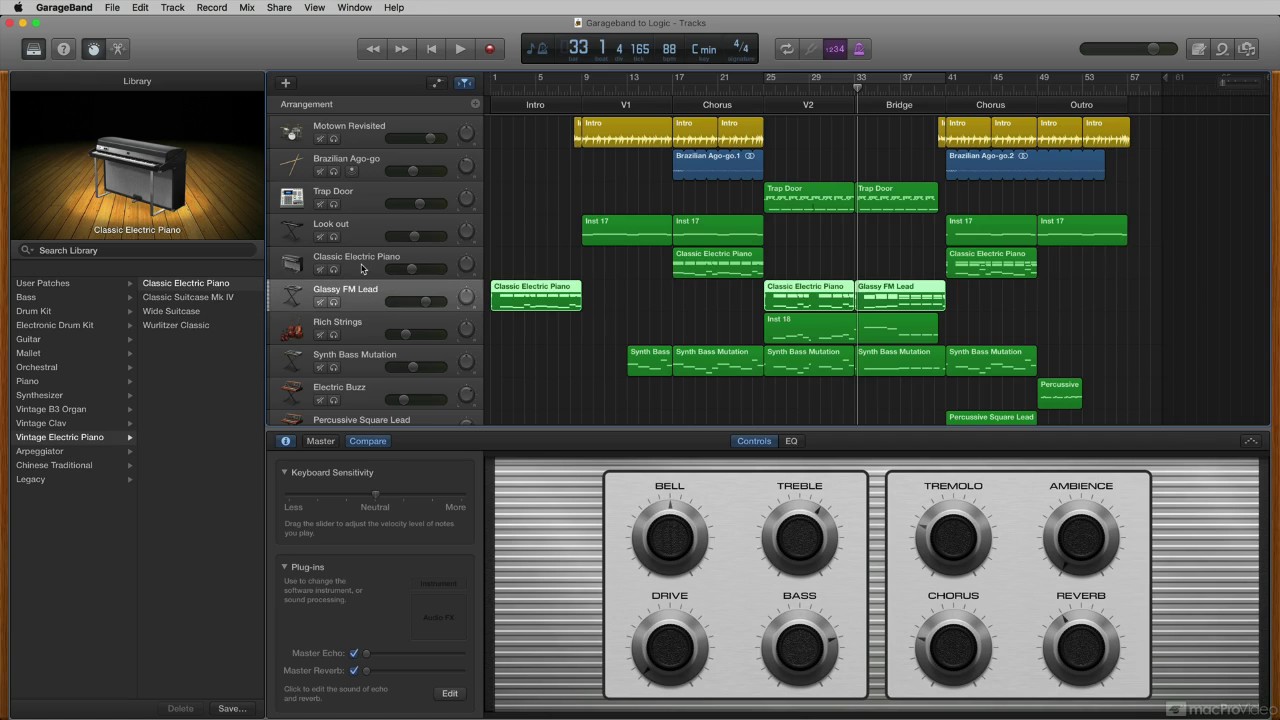Expand the Vintage Electric Piano category
Viewport: 1280px width, 720px height.
(129, 437)
